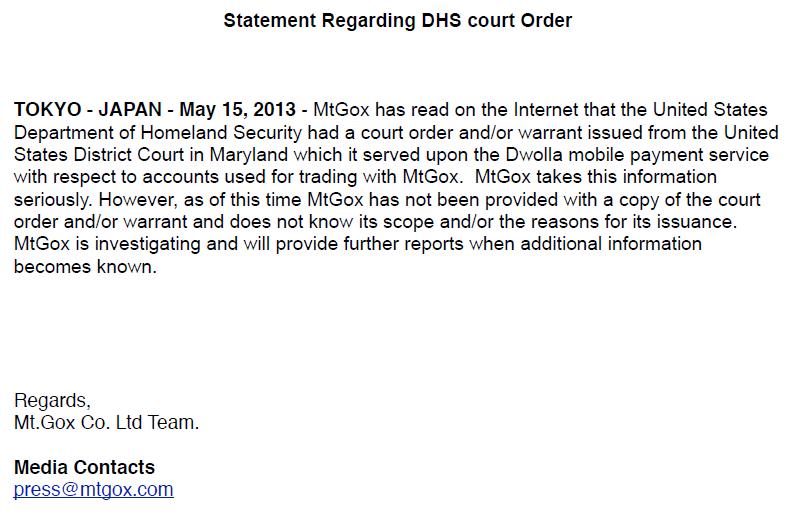Click the 'Statement Regarding DHS court Order' title

(397, 20)
